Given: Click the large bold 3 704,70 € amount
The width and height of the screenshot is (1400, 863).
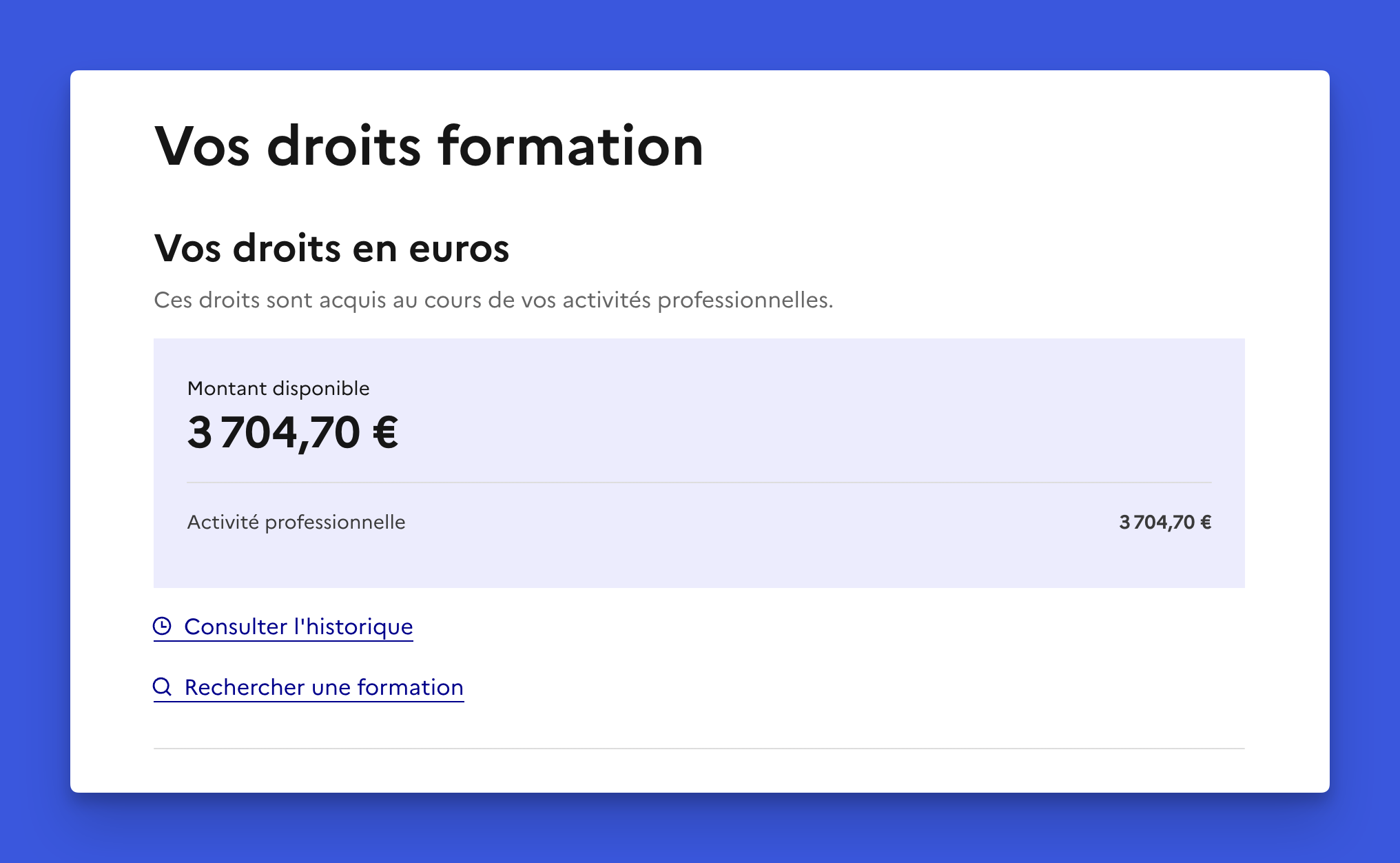Looking at the screenshot, I should point(292,433).
